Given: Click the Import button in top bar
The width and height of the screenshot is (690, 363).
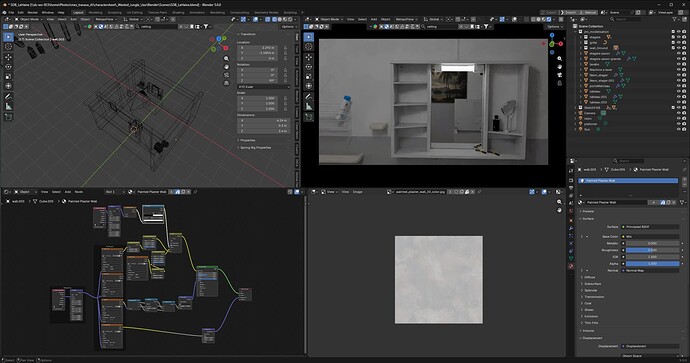Looking at the screenshot, I should [x=569, y=12].
